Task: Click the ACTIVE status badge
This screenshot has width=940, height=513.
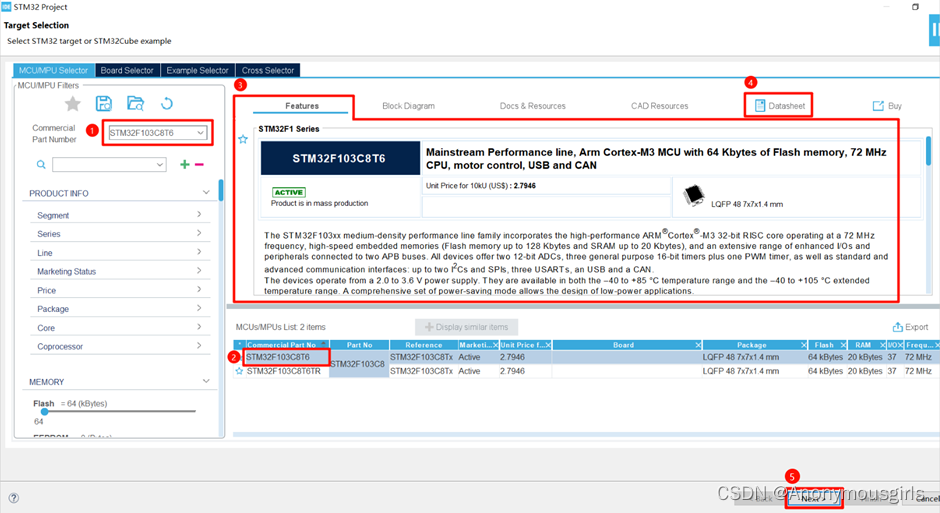Action: pyautogui.click(x=289, y=192)
